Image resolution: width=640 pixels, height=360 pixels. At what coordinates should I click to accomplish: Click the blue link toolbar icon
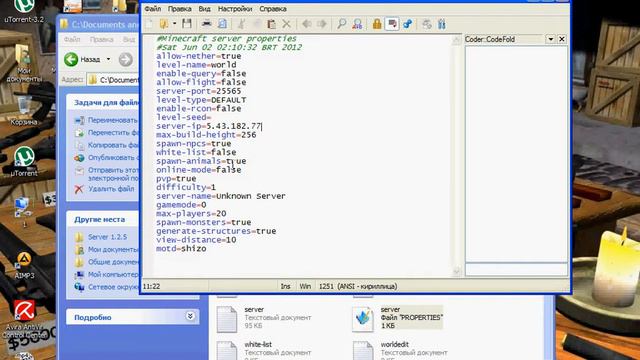click(407, 24)
